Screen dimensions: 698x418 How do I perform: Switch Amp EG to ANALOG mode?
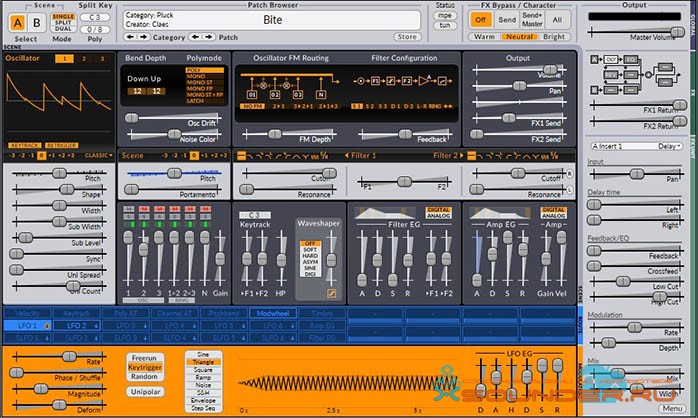pyautogui.click(x=553, y=215)
